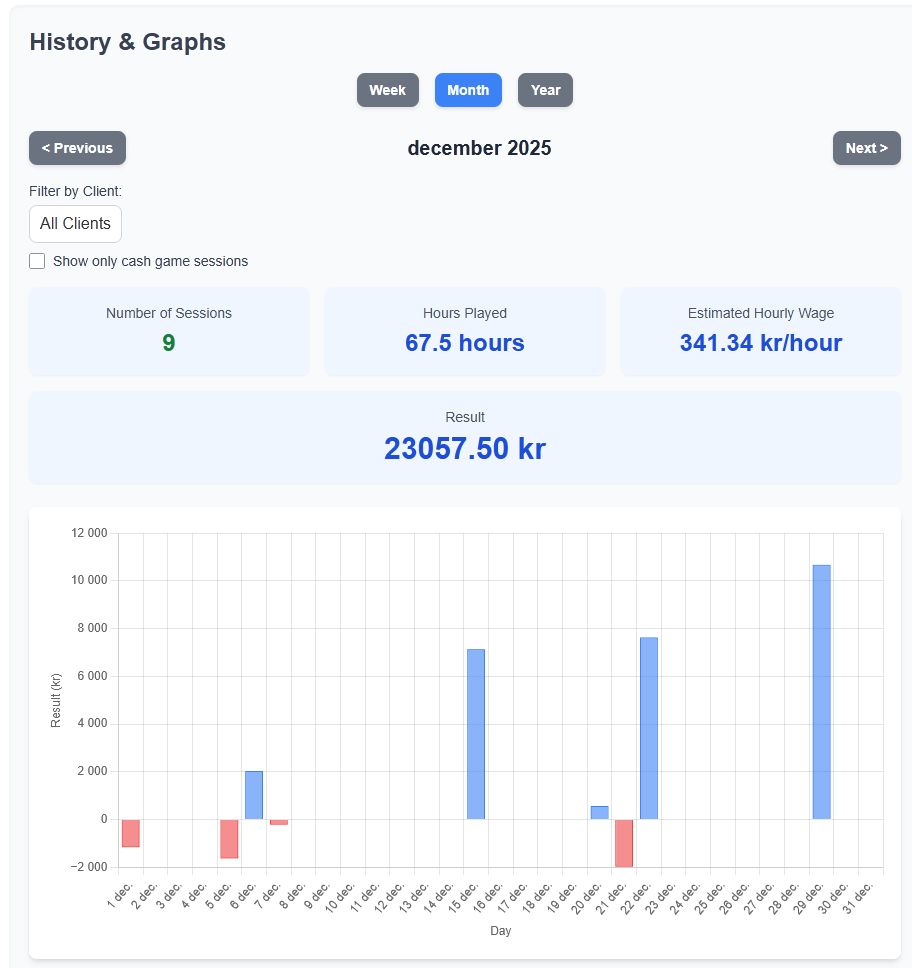The image size is (912, 968).
Task: Switch to the Year view tab
Action: (545, 89)
